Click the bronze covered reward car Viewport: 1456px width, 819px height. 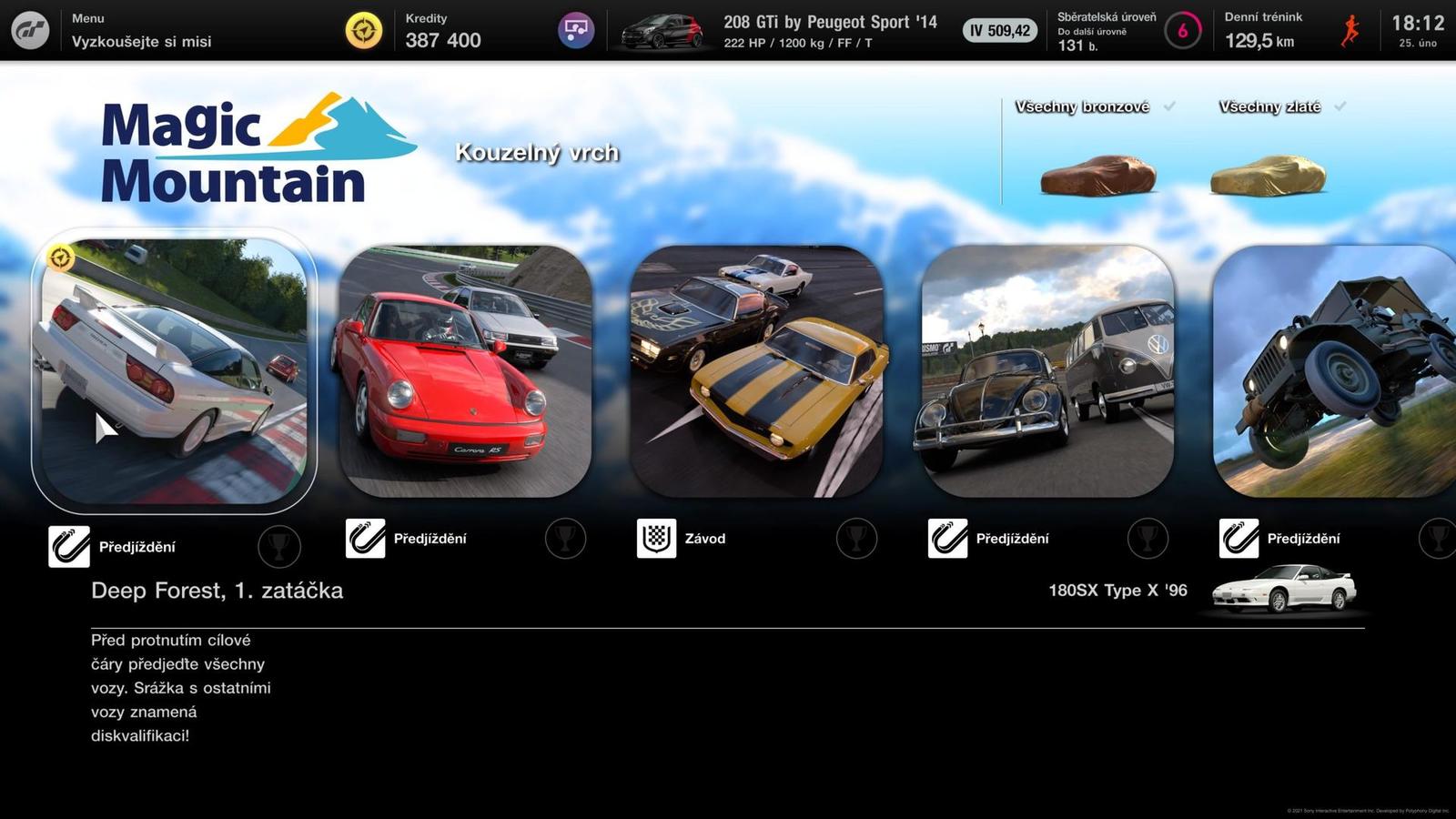(1097, 175)
